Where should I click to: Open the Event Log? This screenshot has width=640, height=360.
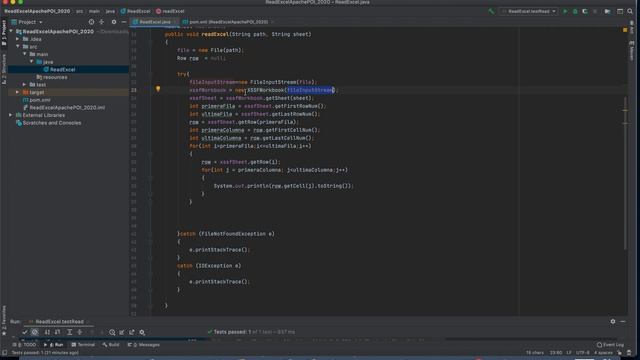[610, 345]
